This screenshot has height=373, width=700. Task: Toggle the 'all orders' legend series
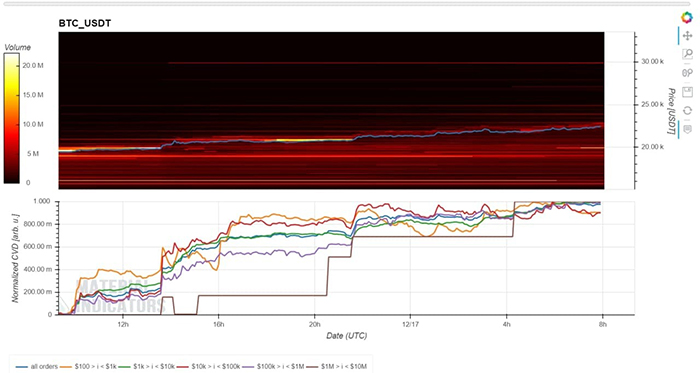coord(38,367)
